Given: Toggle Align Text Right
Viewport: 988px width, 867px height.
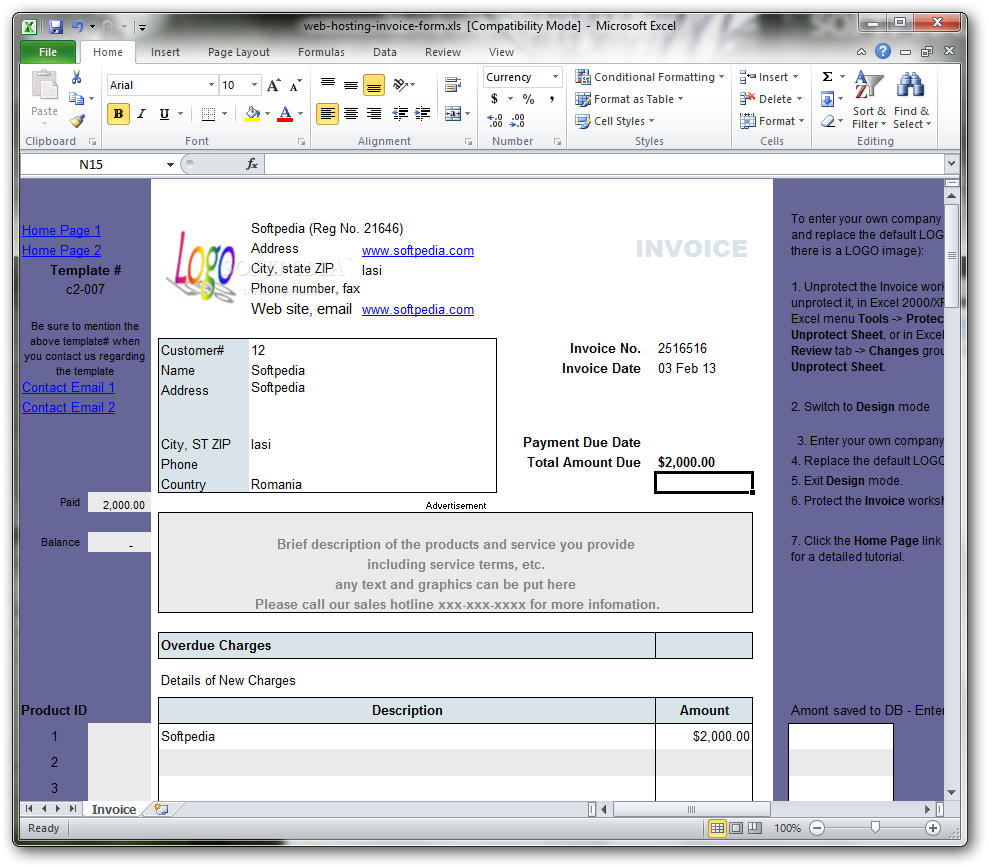Looking at the screenshot, I should [374, 114].
